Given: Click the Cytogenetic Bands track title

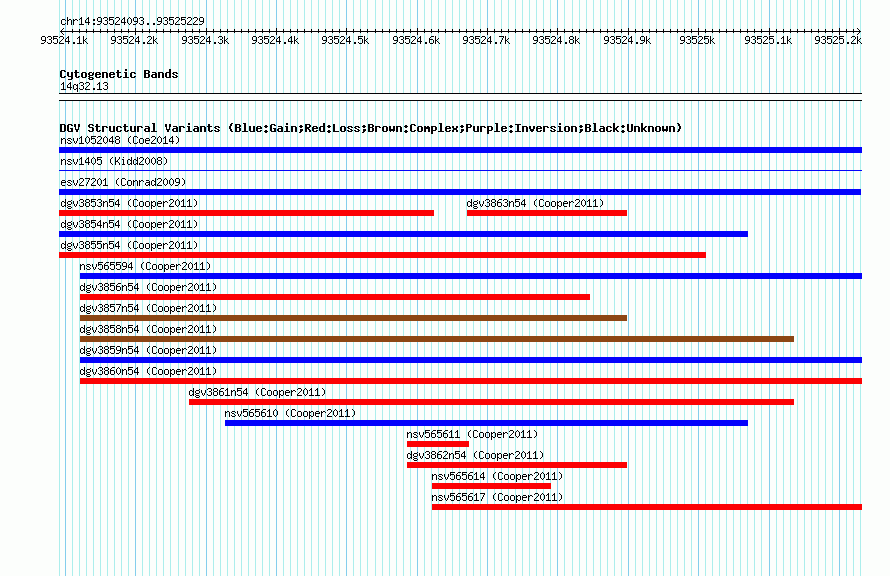Looking at the screenshot, I should (119, 74).
